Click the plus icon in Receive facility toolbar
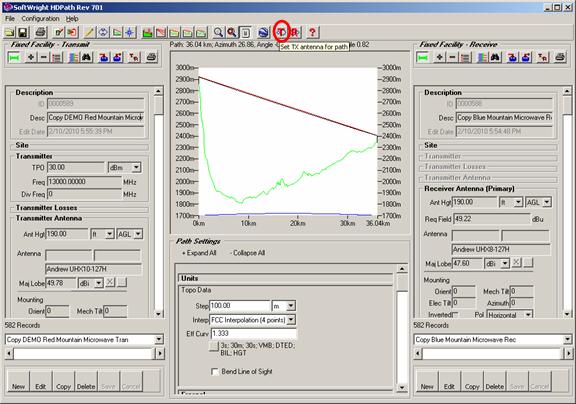 [439, 57]
